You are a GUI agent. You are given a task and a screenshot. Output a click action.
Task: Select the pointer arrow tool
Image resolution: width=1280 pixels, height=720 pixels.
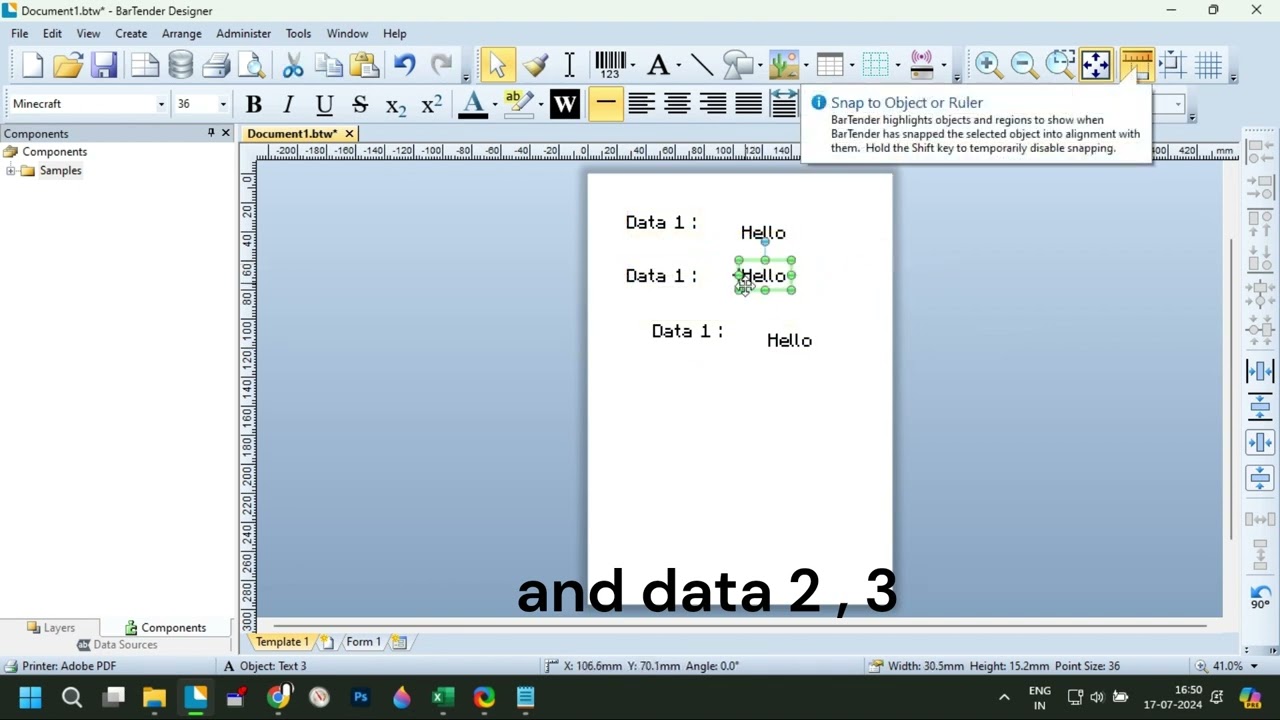[x=497, y=65]
